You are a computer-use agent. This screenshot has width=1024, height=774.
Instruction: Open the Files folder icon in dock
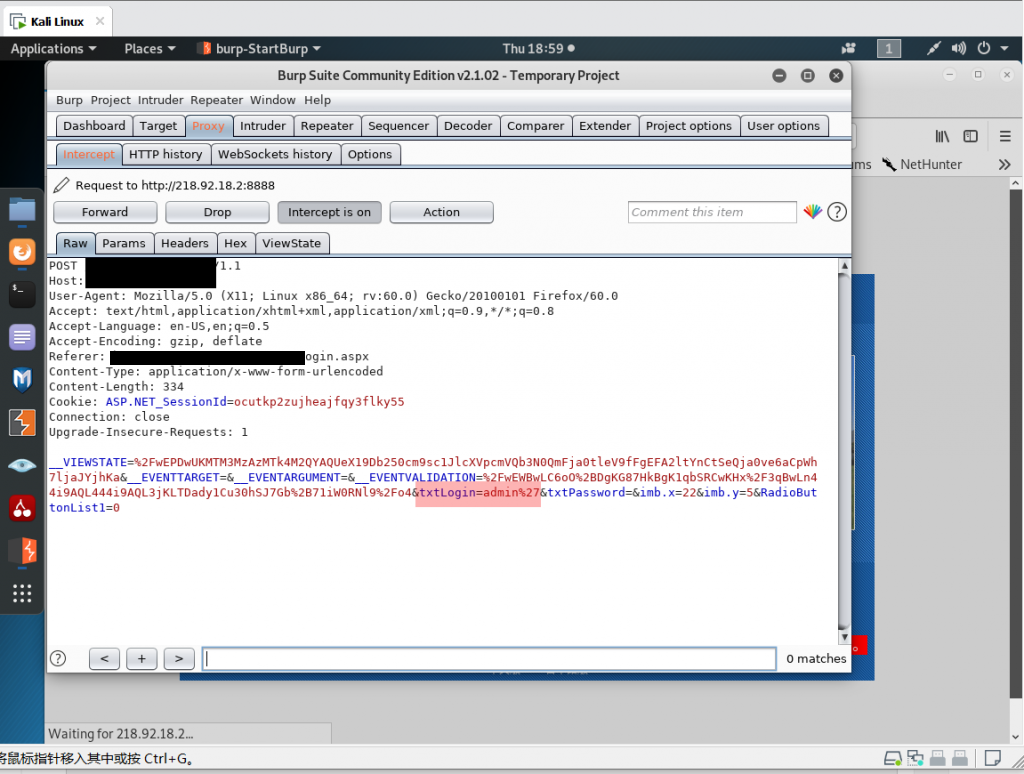click(x=22, y=209)
